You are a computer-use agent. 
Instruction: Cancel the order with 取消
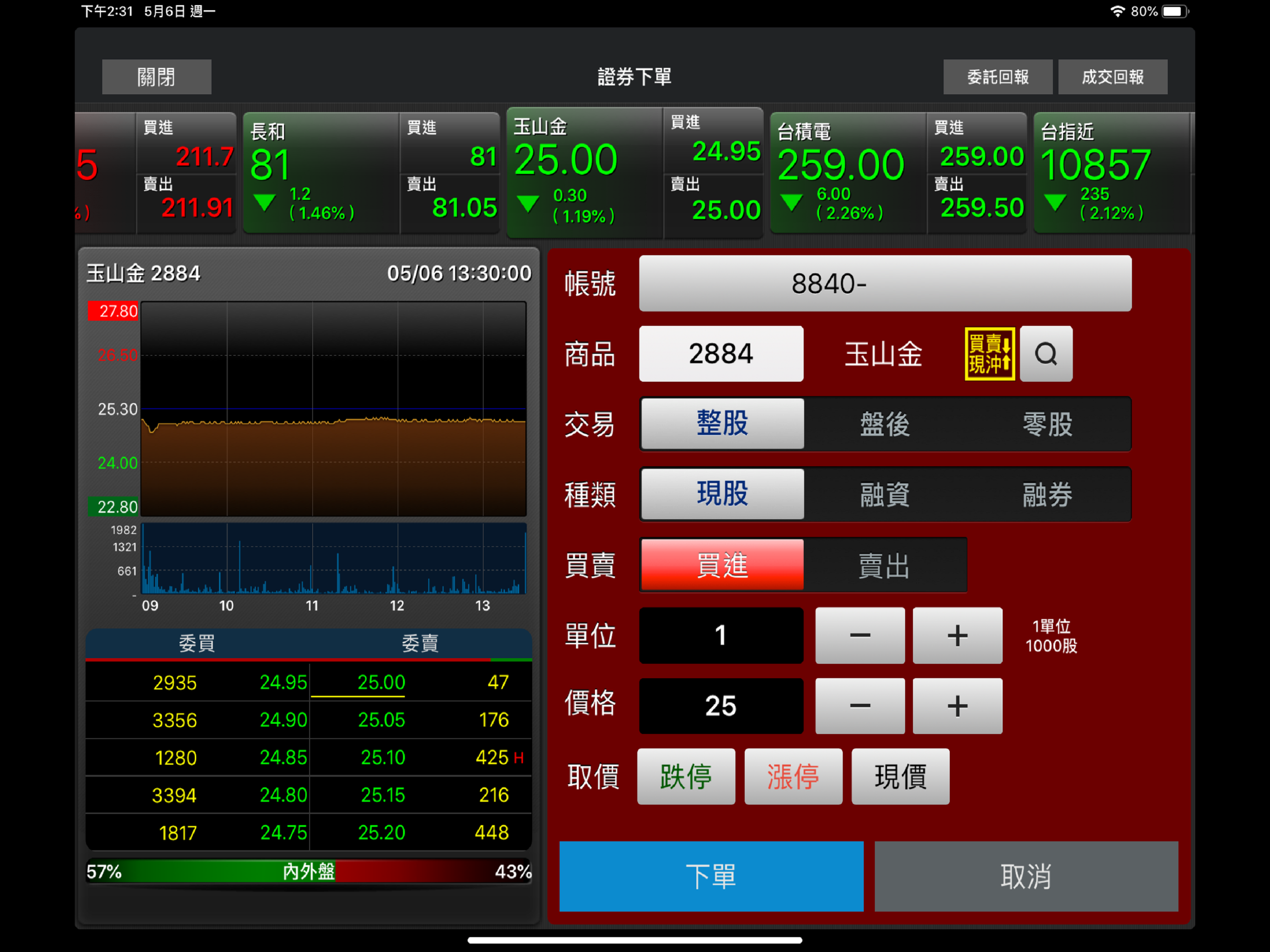[x=1026, y=876]
